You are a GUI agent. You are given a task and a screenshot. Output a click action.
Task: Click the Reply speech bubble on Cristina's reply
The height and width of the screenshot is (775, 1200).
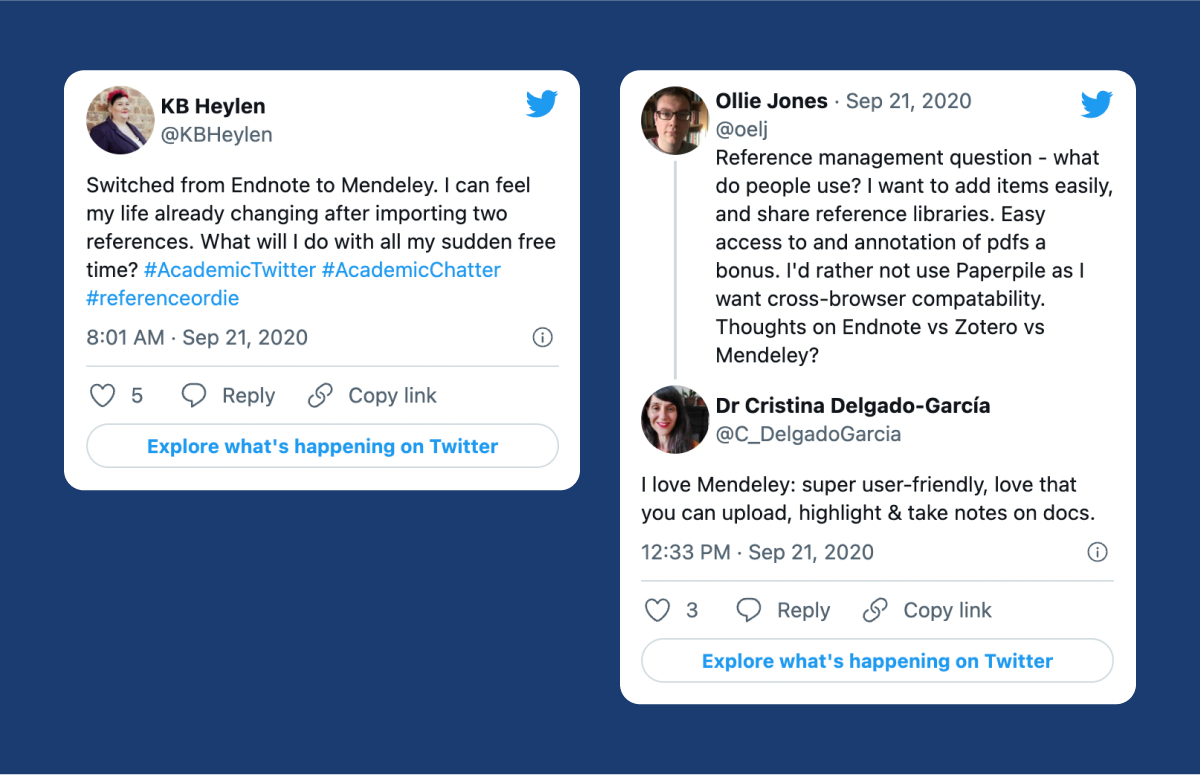pyautogui.click(x=749, y=610)
